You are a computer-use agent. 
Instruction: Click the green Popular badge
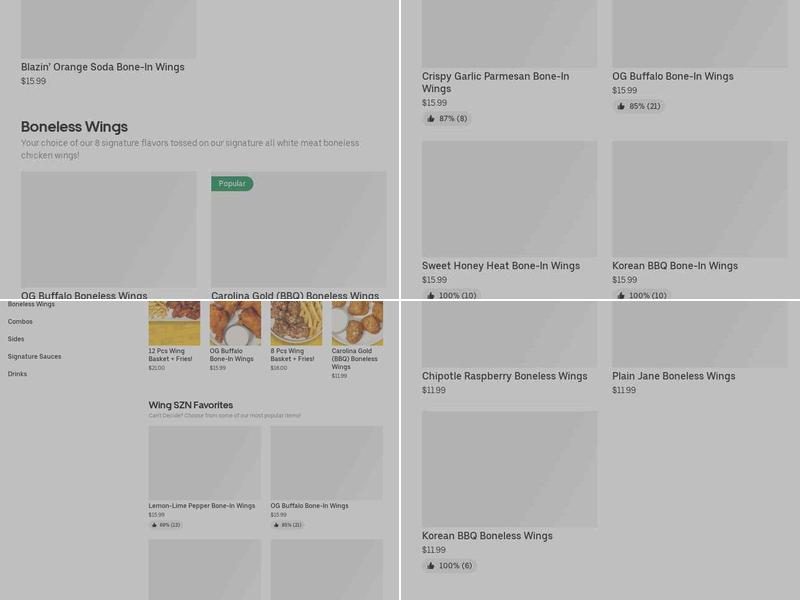point(232,184)
